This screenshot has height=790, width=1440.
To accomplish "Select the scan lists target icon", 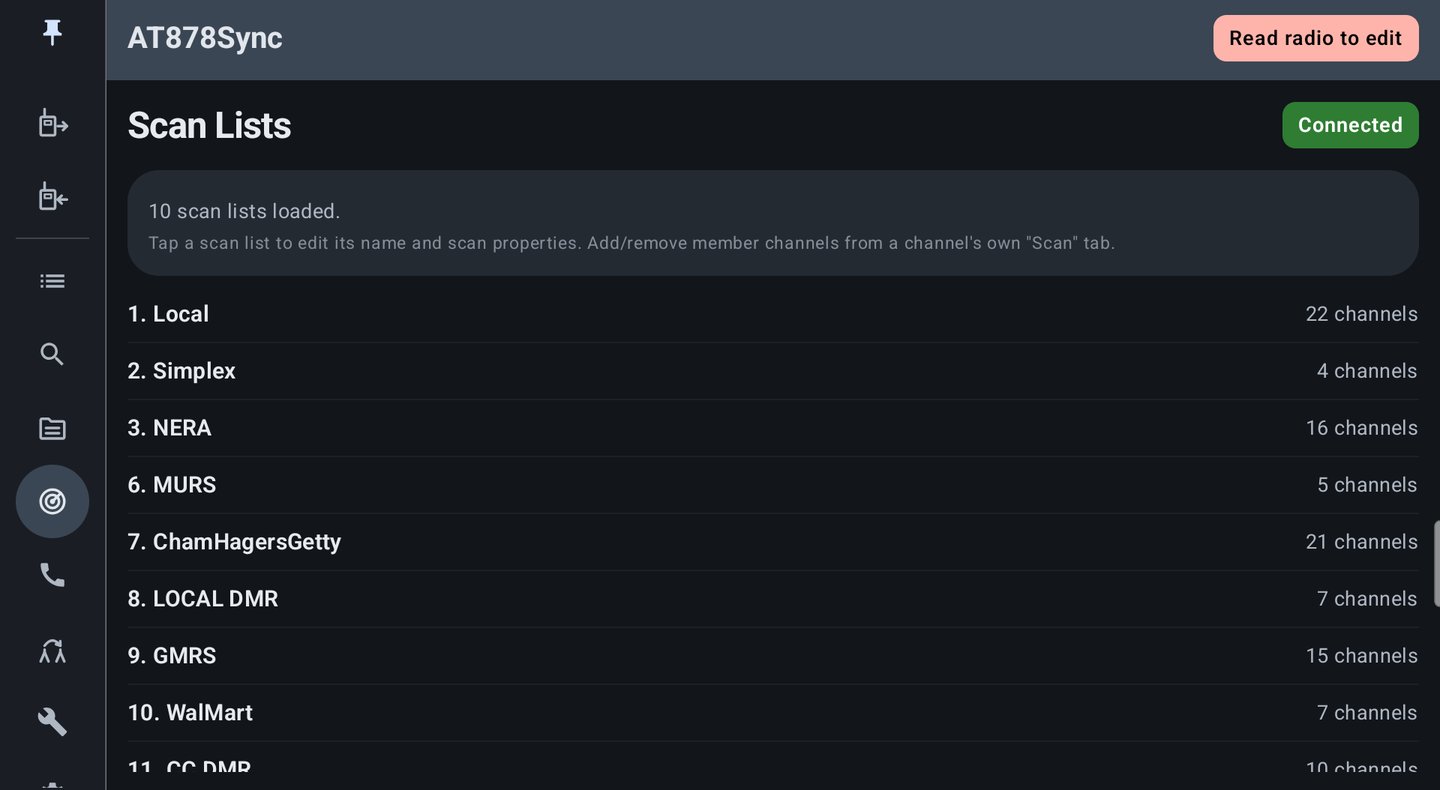I will click(x=52, y=502).
